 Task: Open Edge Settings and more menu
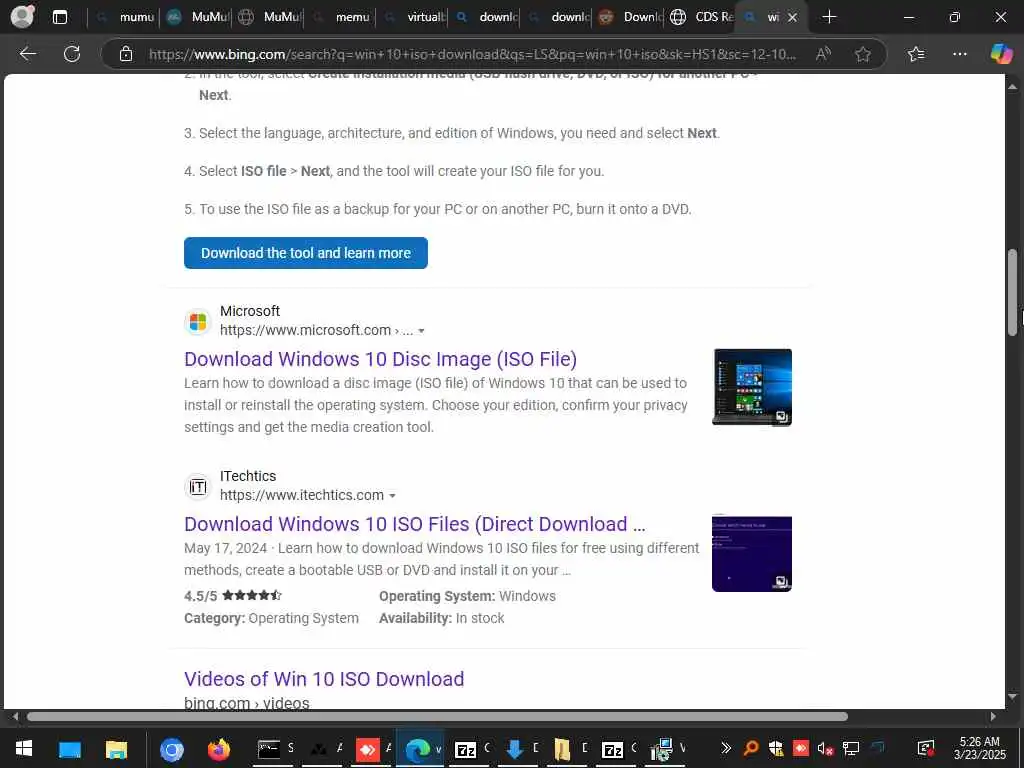coord(959,54)
